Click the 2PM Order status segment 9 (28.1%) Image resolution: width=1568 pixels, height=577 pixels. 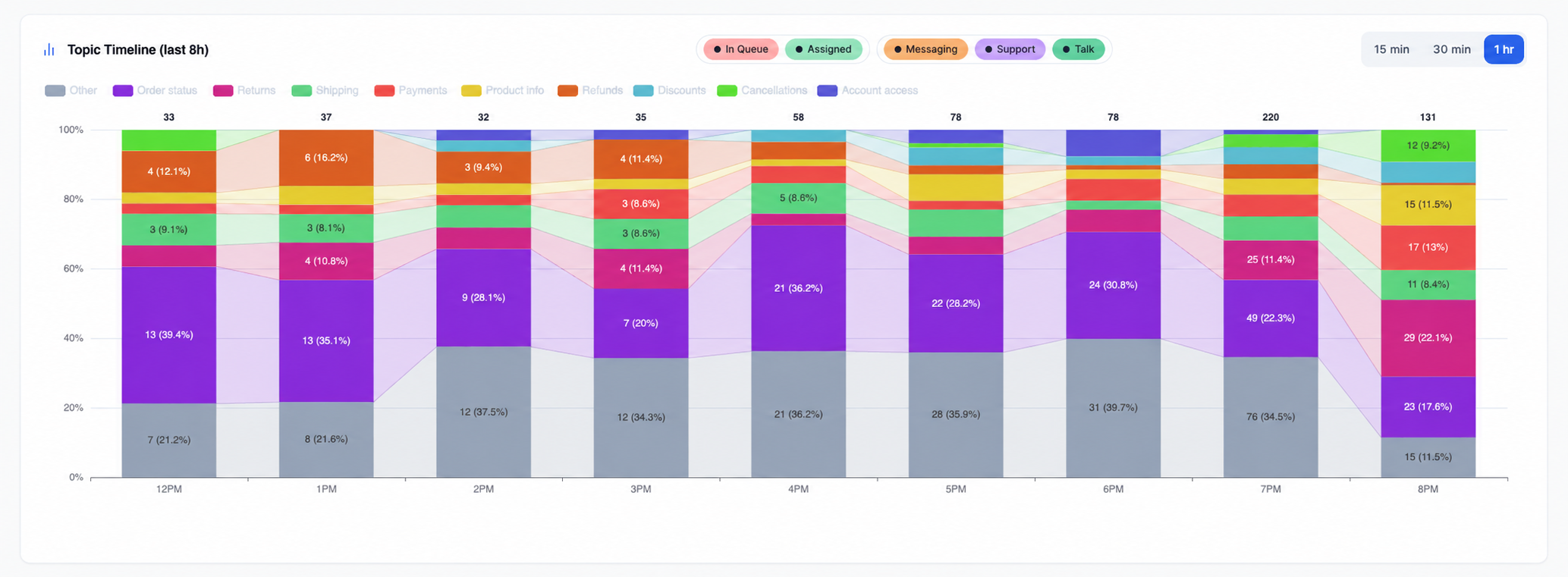pos(483,297)
